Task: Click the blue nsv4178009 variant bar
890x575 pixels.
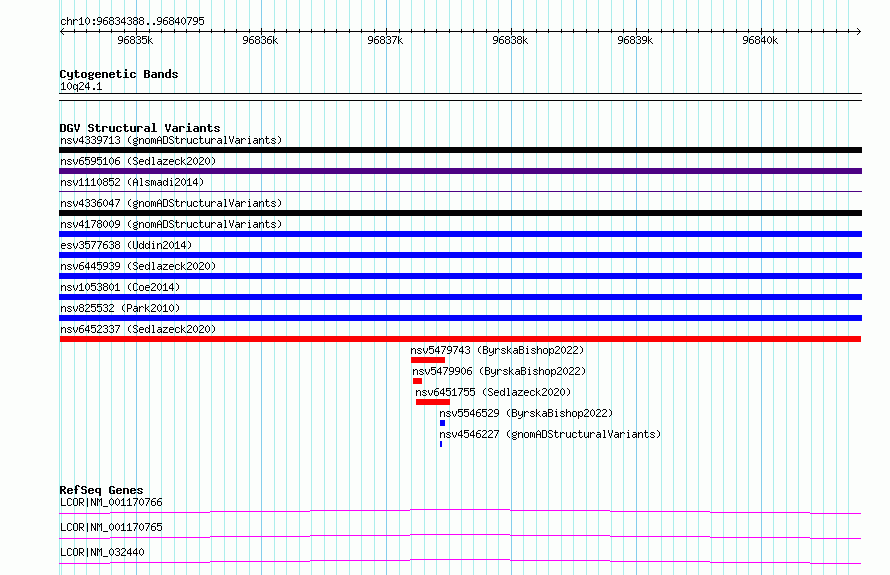Action: (460, 234)
